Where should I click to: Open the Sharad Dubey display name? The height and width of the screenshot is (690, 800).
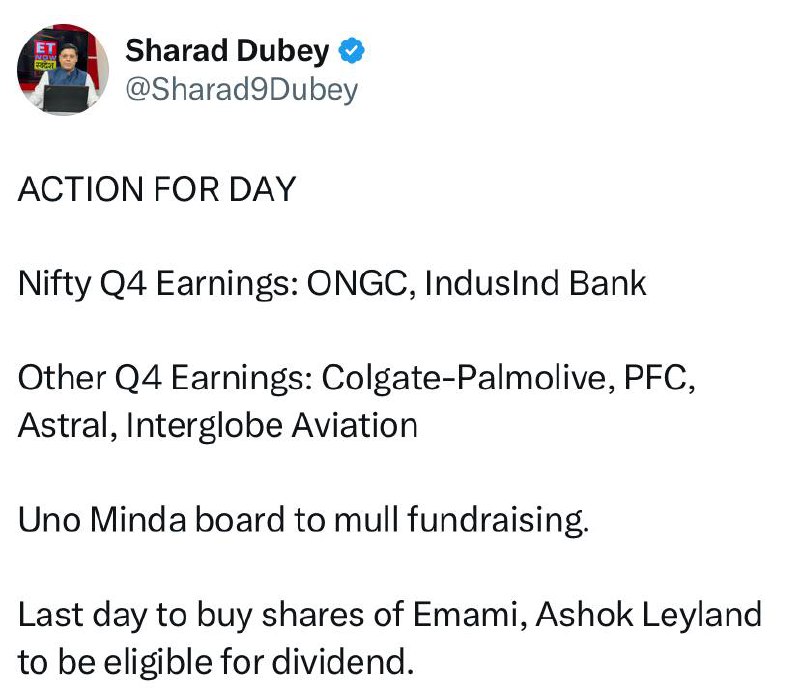click(x=227, y=51)
